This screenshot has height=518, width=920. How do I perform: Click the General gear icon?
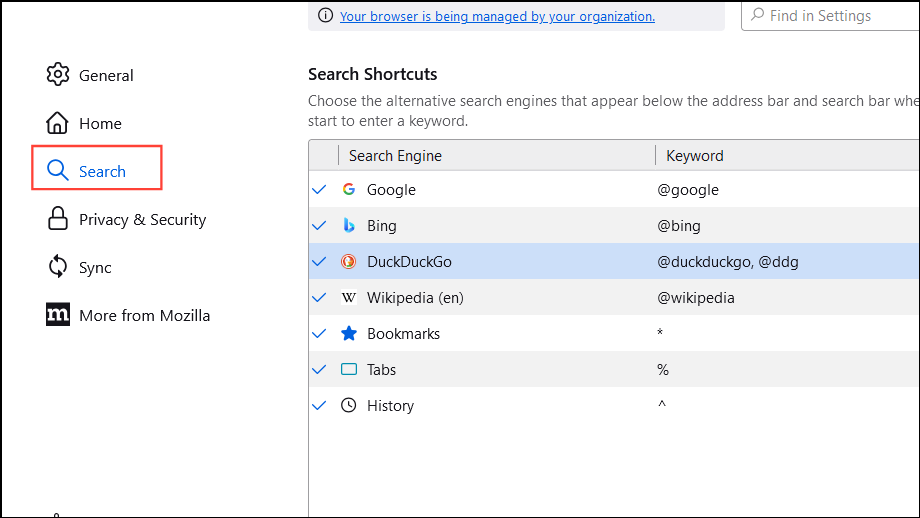click(x=58, y=75)
